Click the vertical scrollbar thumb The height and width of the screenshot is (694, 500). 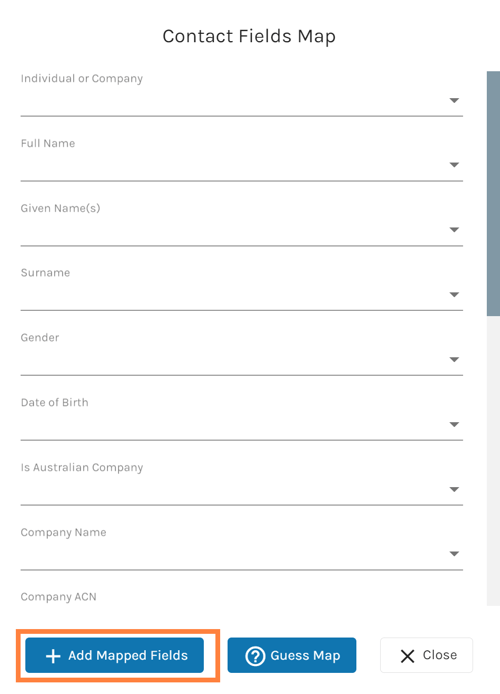coord(493,193)
